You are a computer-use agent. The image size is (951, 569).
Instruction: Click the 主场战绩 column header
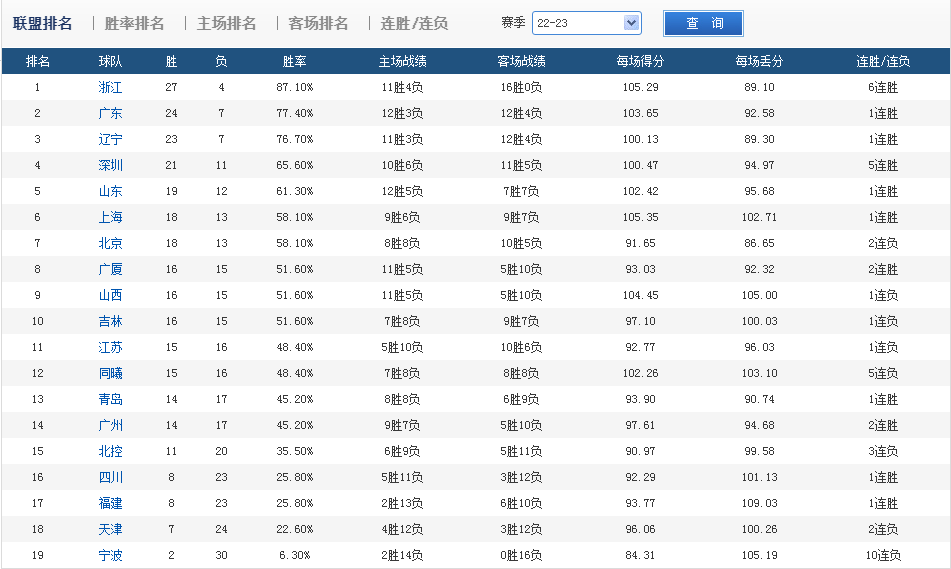tap(402, 61)
